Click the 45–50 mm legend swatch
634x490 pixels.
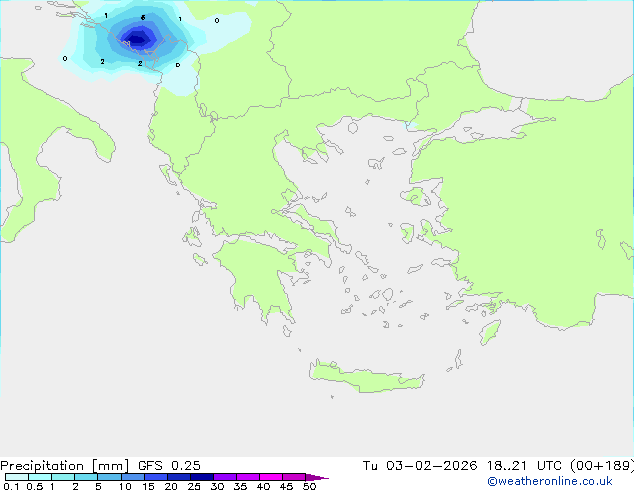(x=294, y=477)
